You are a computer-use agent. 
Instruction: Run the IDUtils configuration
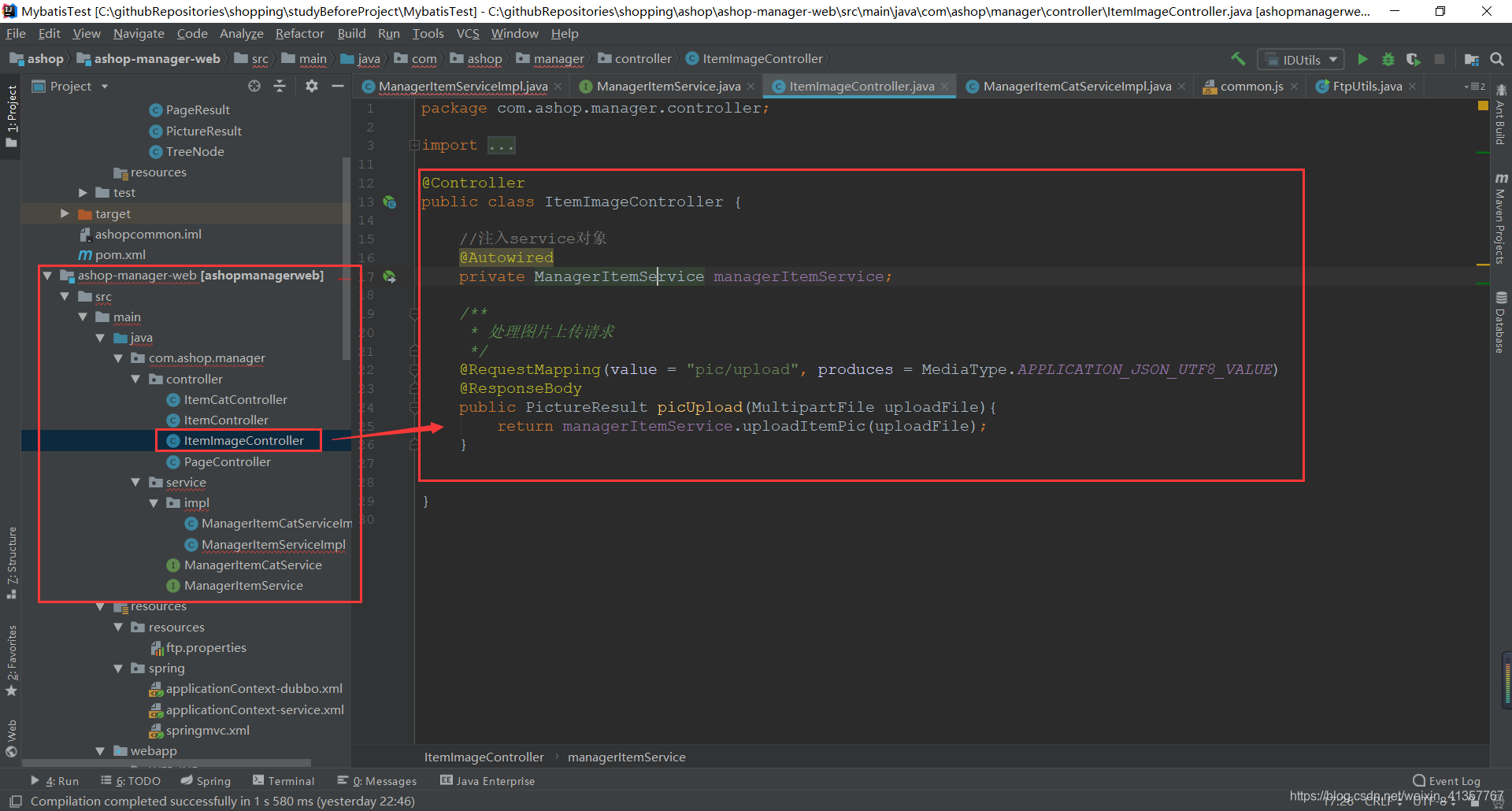(1362, 59)
